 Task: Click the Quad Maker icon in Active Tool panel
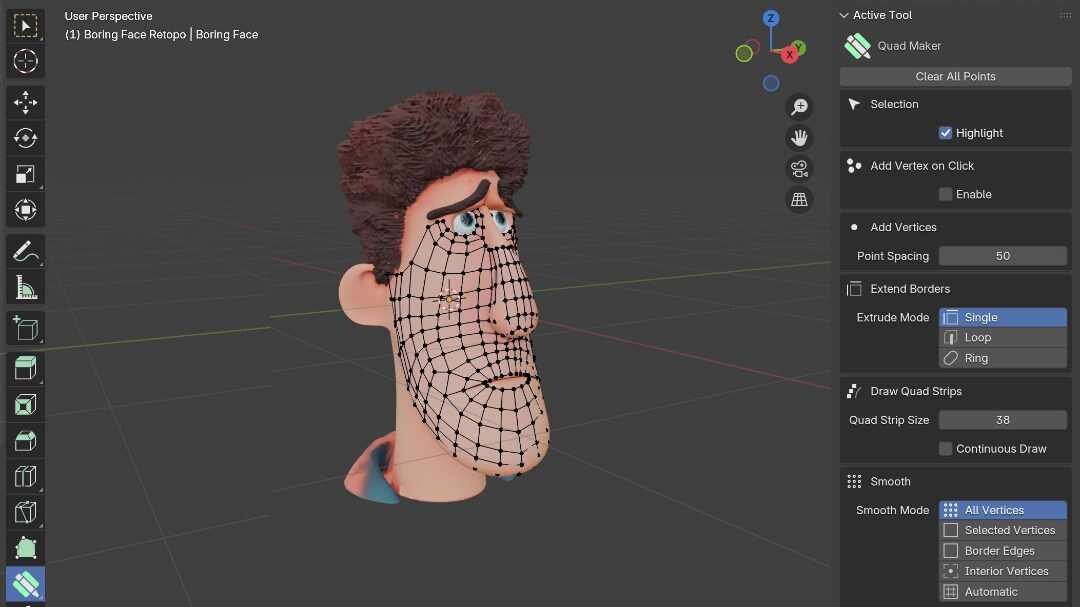click(858, 46)
